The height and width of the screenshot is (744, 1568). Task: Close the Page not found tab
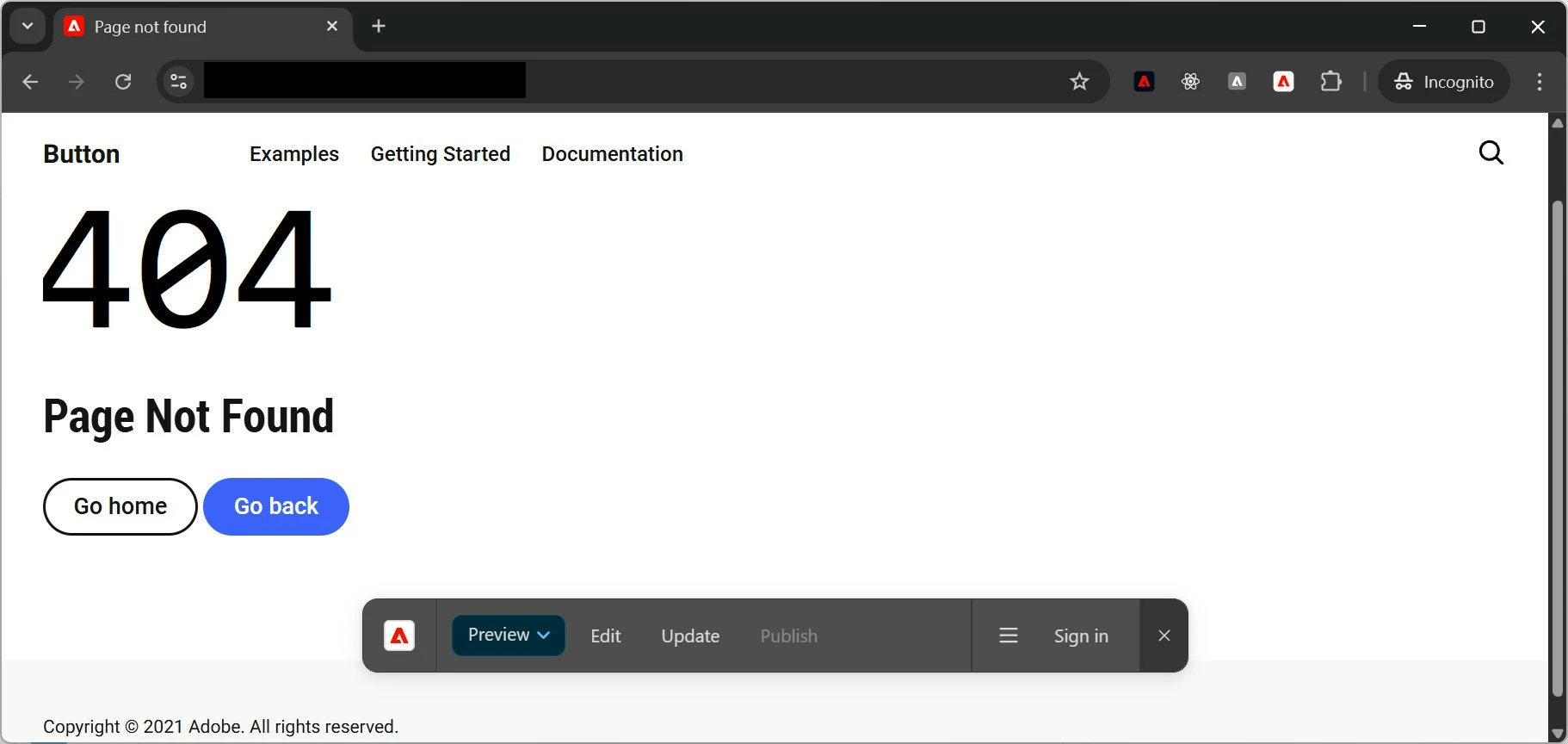click(x=332, y=27)
